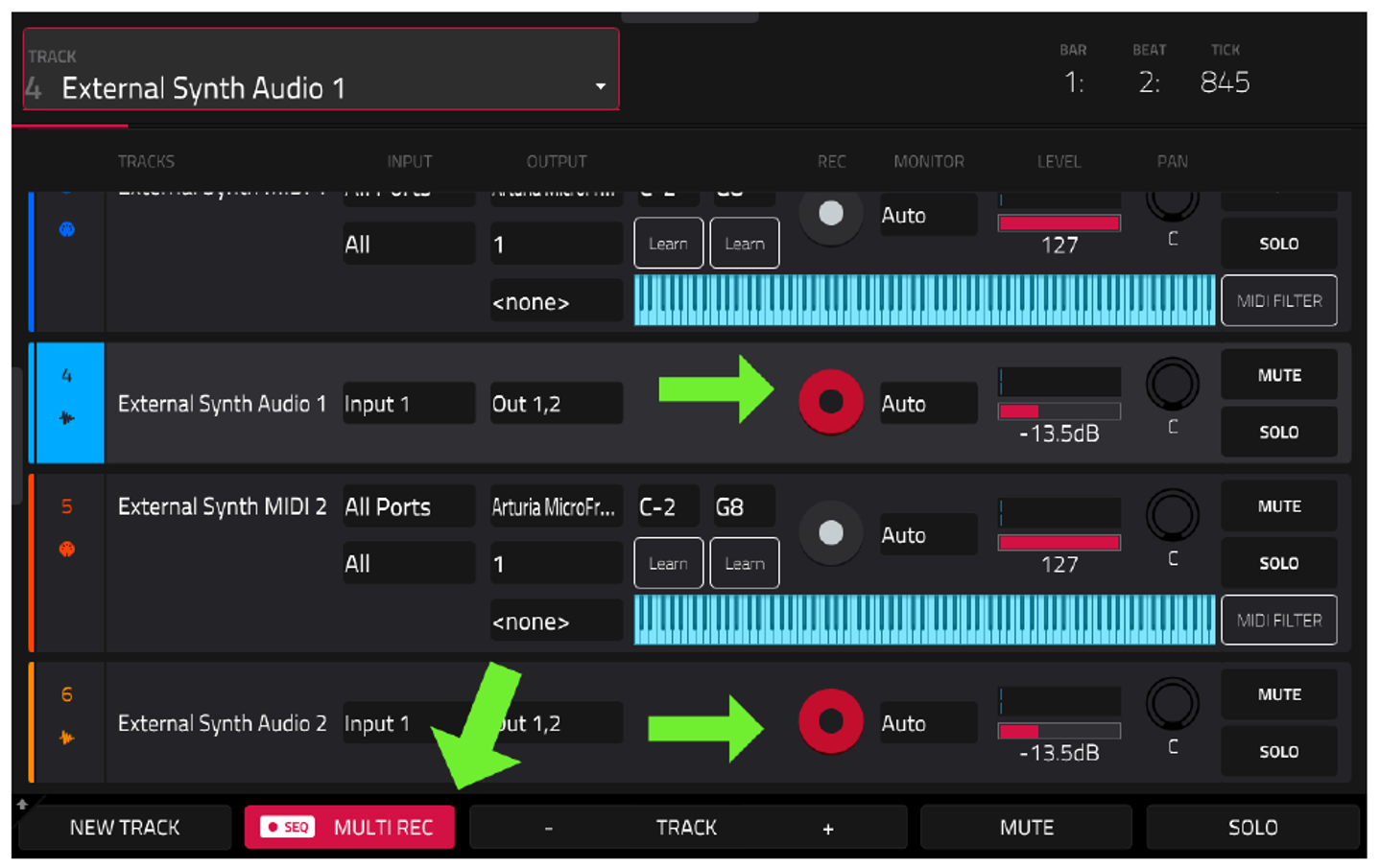
Task: Click first Learn button on External Synth MIDI 2
Action: click(x=668, y=563)
